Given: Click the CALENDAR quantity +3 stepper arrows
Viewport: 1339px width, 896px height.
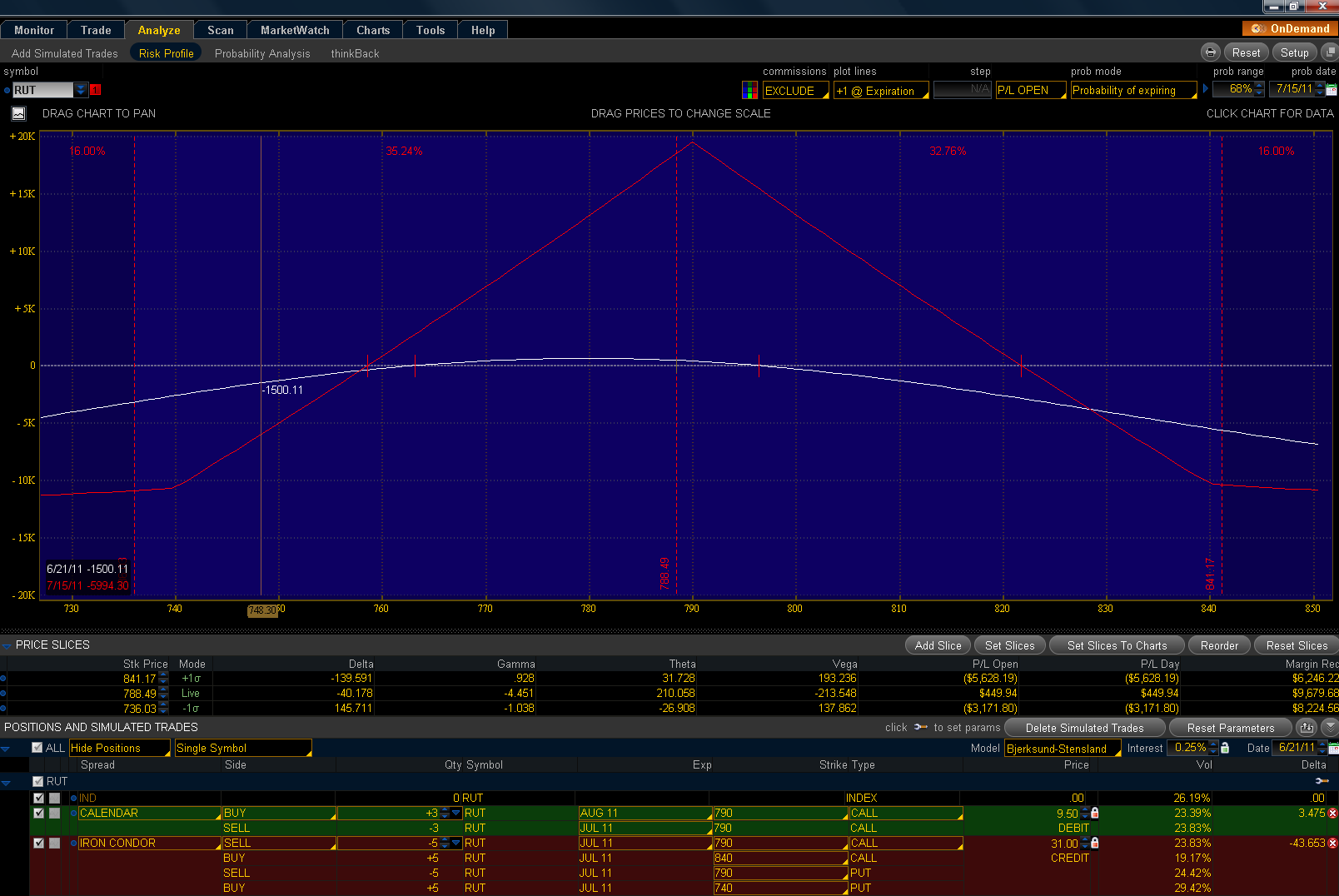Looking at the screenshot, I should pyautogui.click(x=445, y=813).
